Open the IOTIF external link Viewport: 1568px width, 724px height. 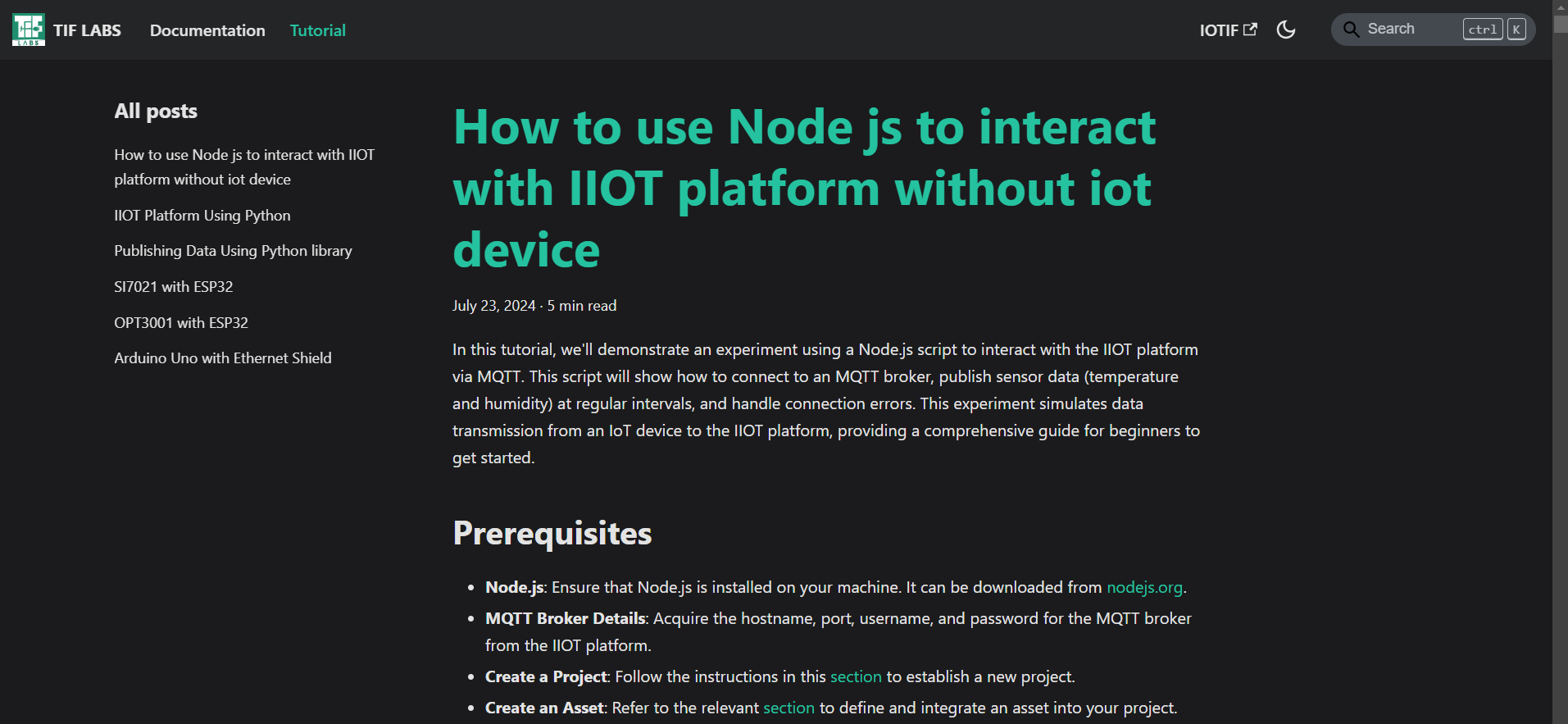point(1227,30)
